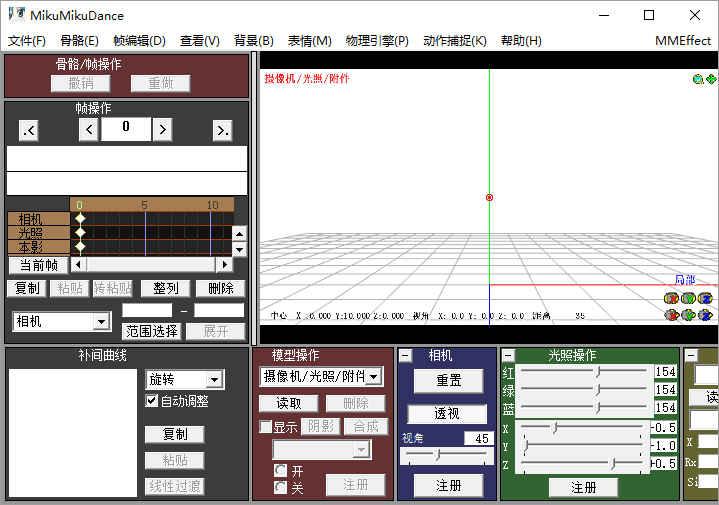Toggle the 自动调整 checkbox
Image resolution: width=719 pixels, height=505 pixels.
(152, 400)
